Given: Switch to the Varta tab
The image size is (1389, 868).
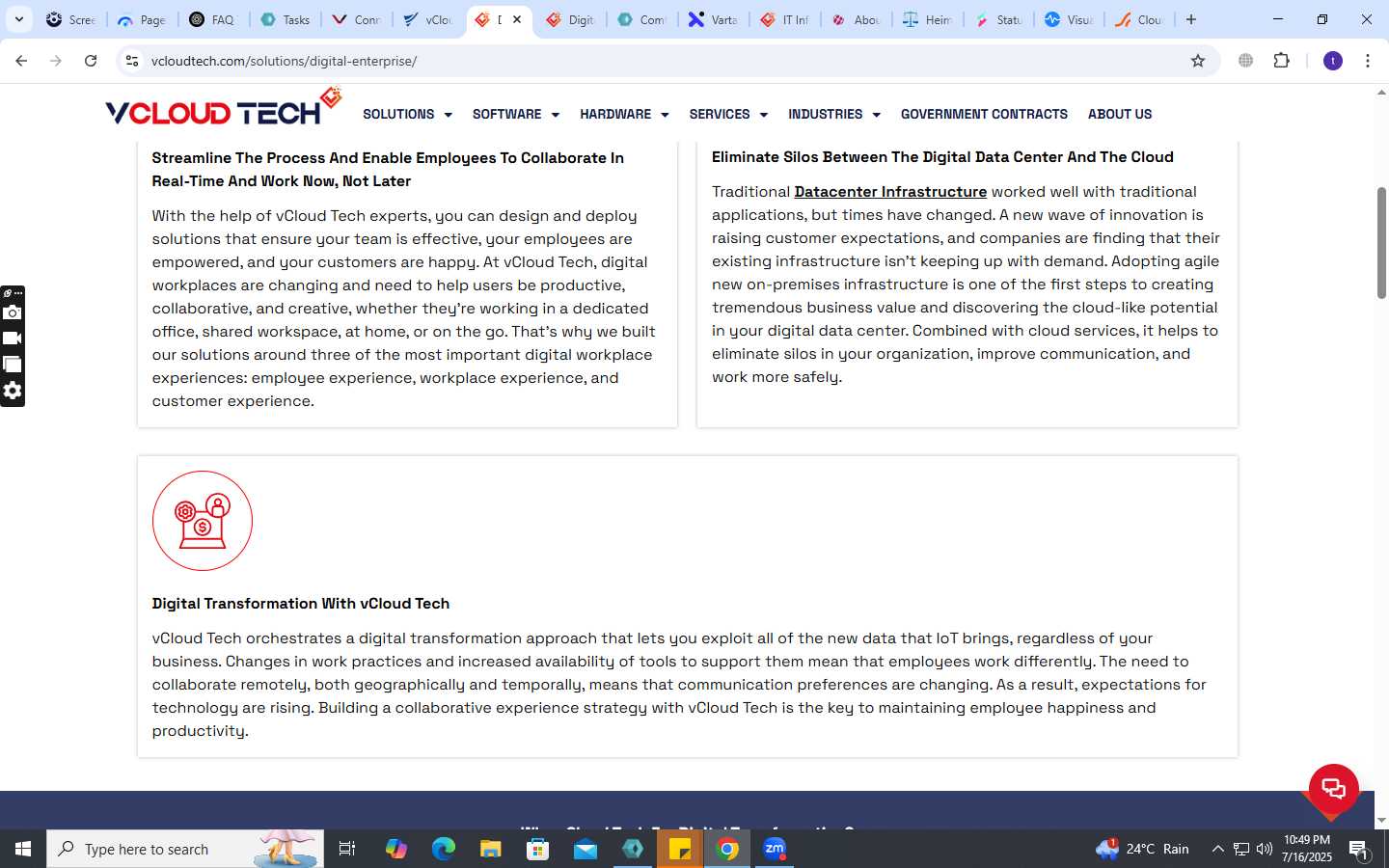Looking at the screenshot, I should (x=714, y=19).
